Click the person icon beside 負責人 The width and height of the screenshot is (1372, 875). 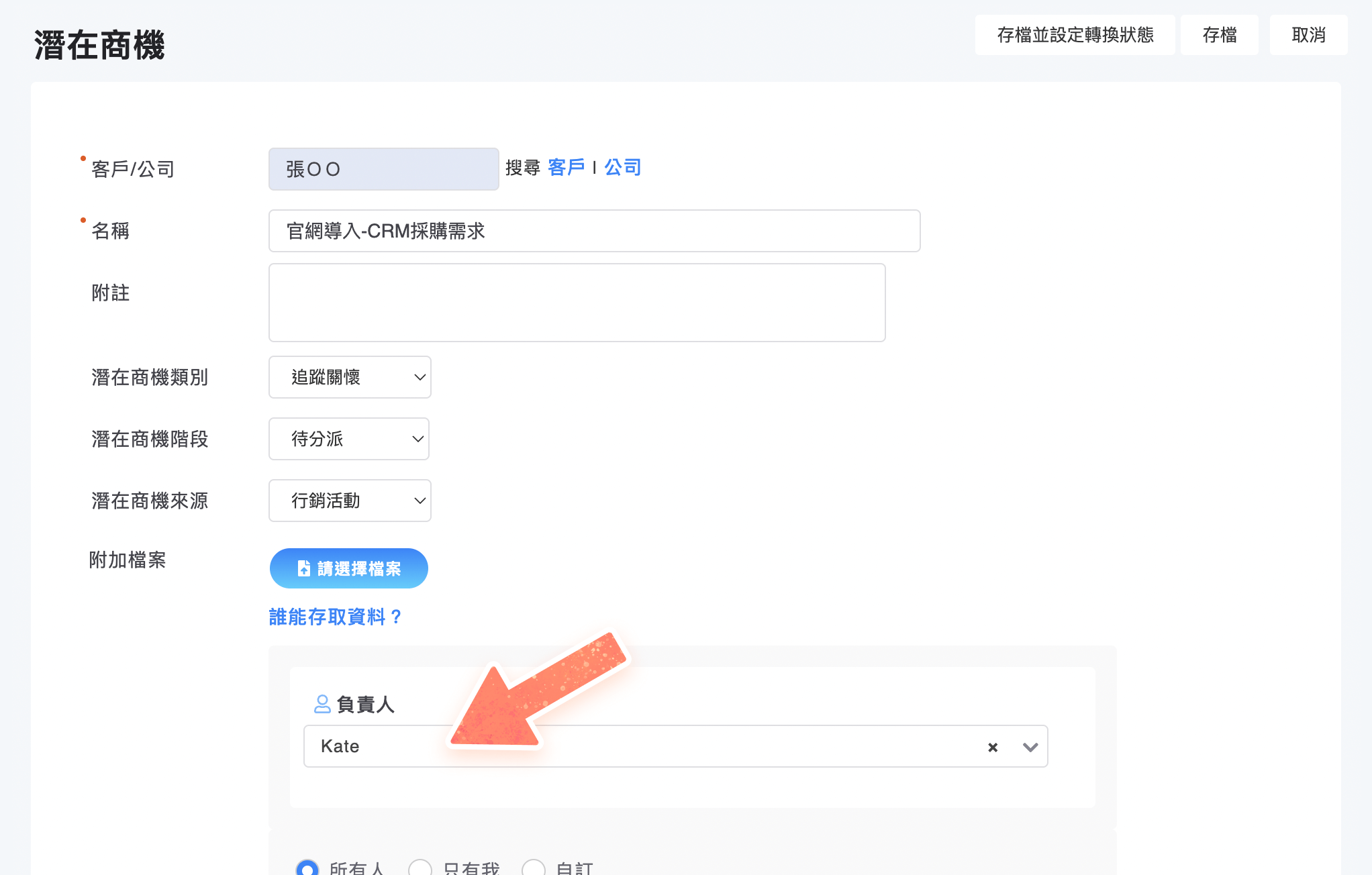[322, 704]
